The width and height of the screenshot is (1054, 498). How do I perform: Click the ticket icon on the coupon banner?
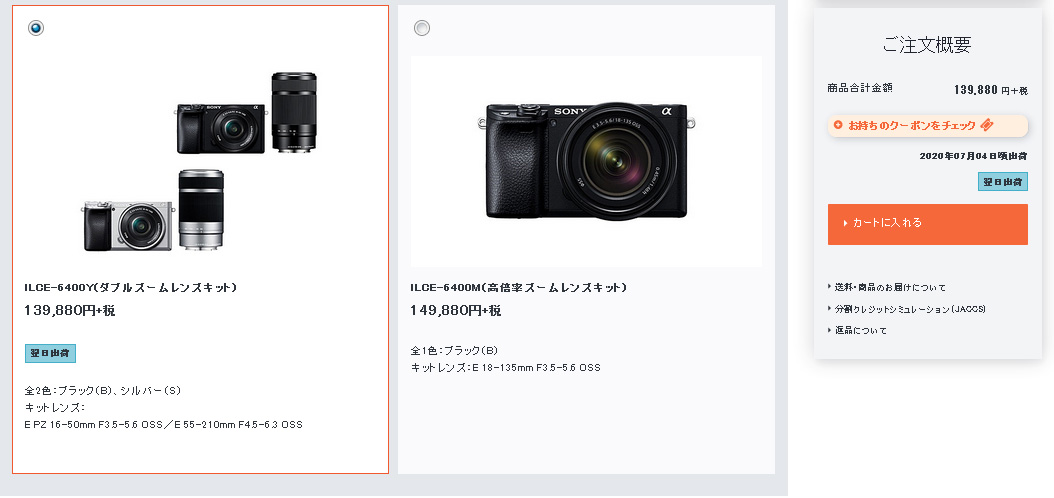tap(987, 124)
